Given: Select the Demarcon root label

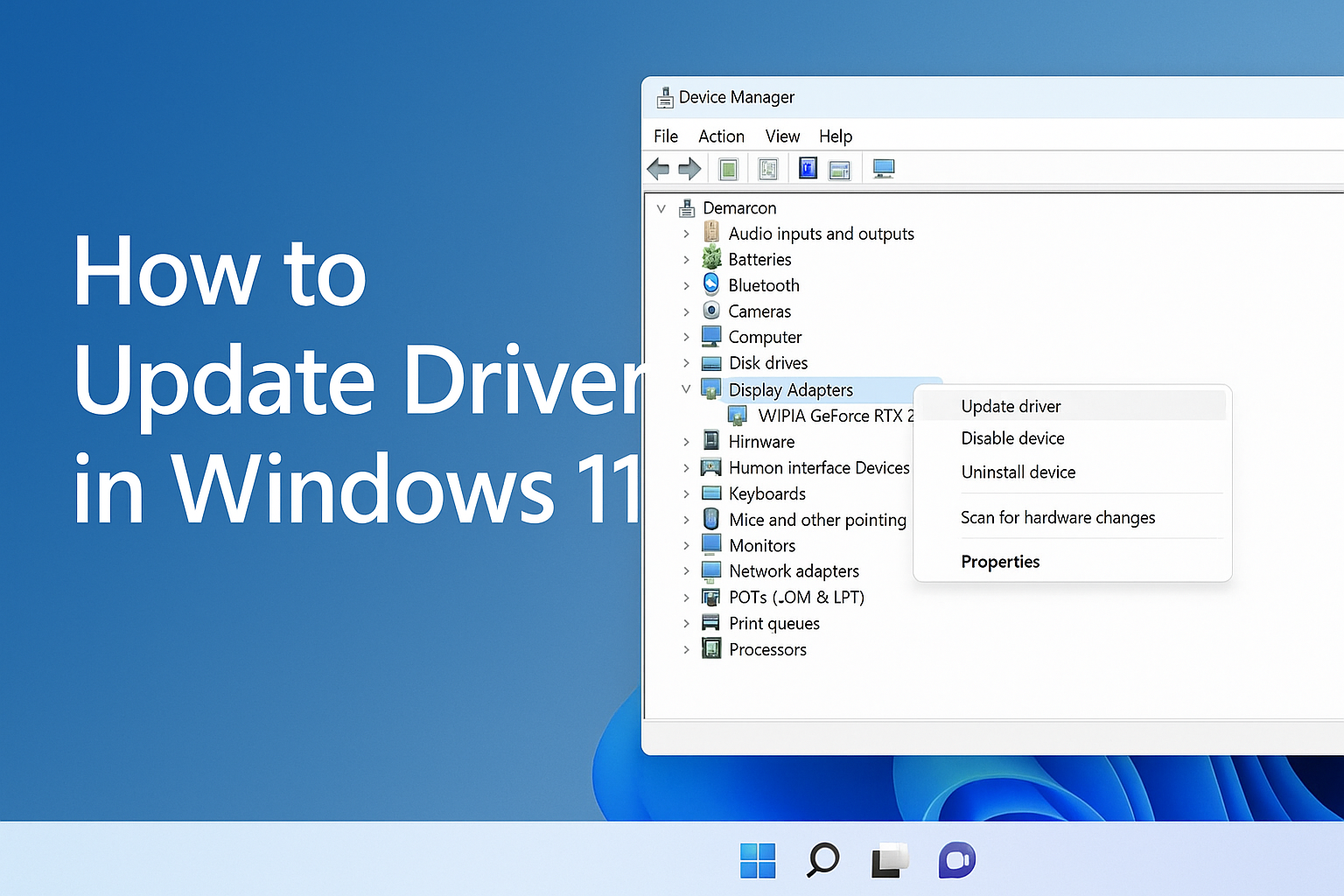Looking at the screenshot, I should (x=739, y=208).
